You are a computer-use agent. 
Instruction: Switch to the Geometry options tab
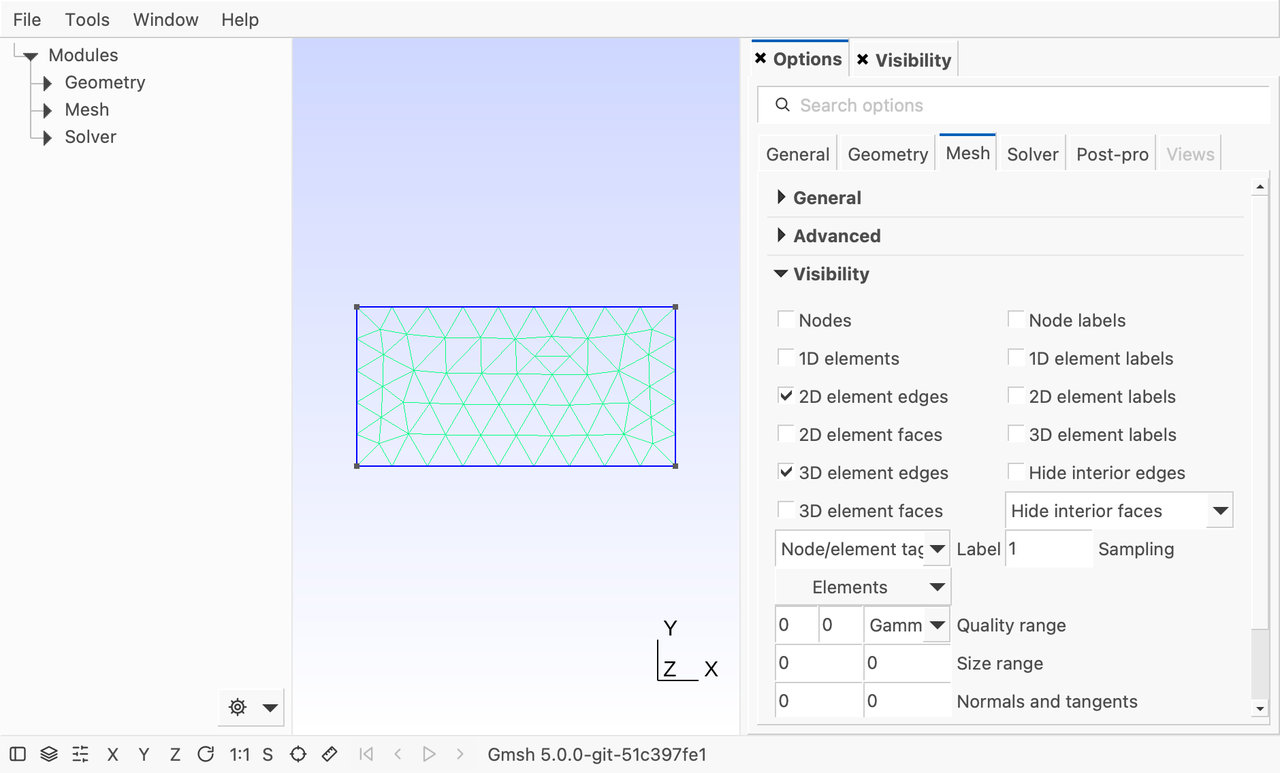[x=888, y=154]
